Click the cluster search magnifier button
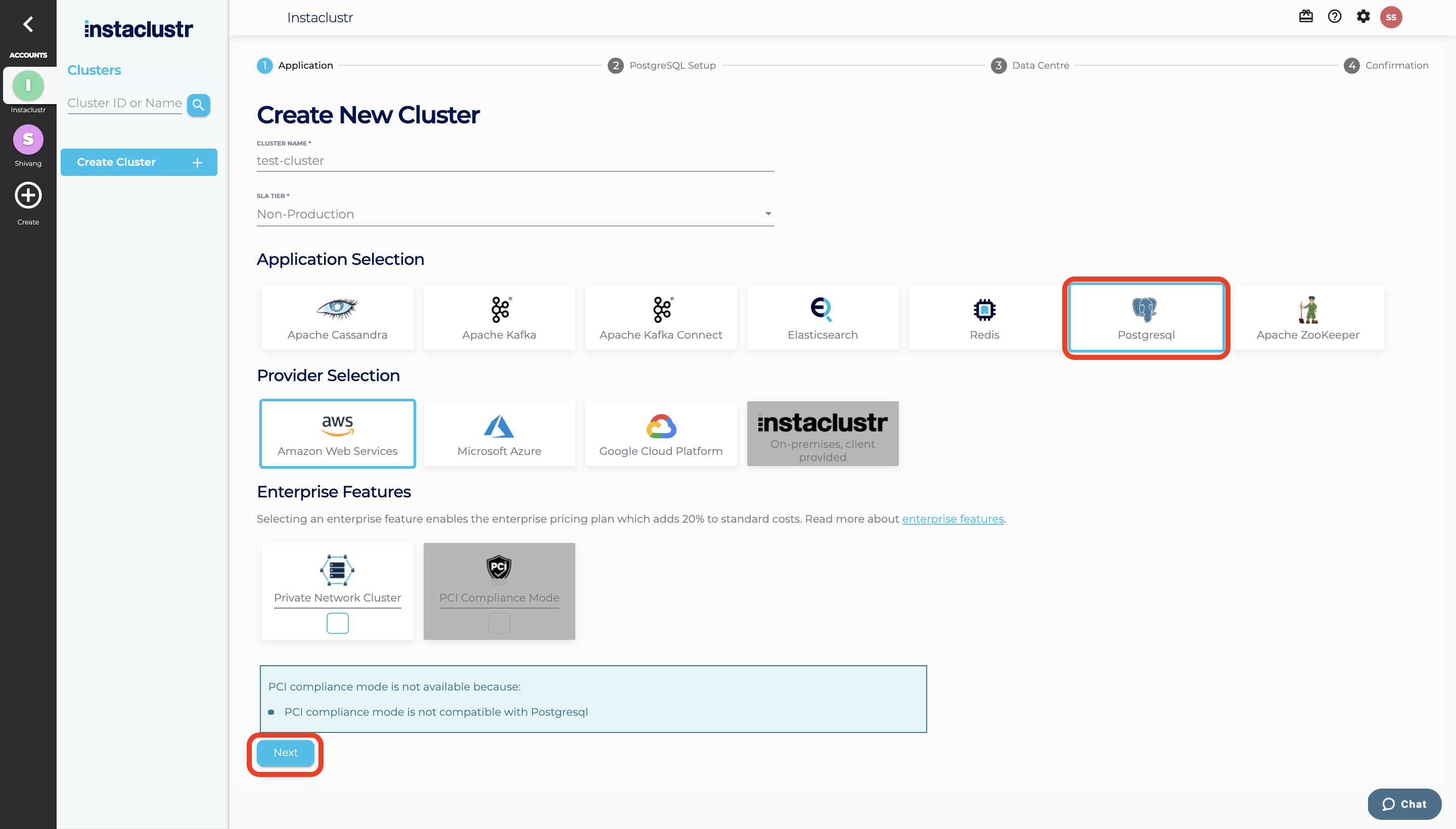This screenshot has height=829, width=1456. pyautogui.click(x=198, y=105)
